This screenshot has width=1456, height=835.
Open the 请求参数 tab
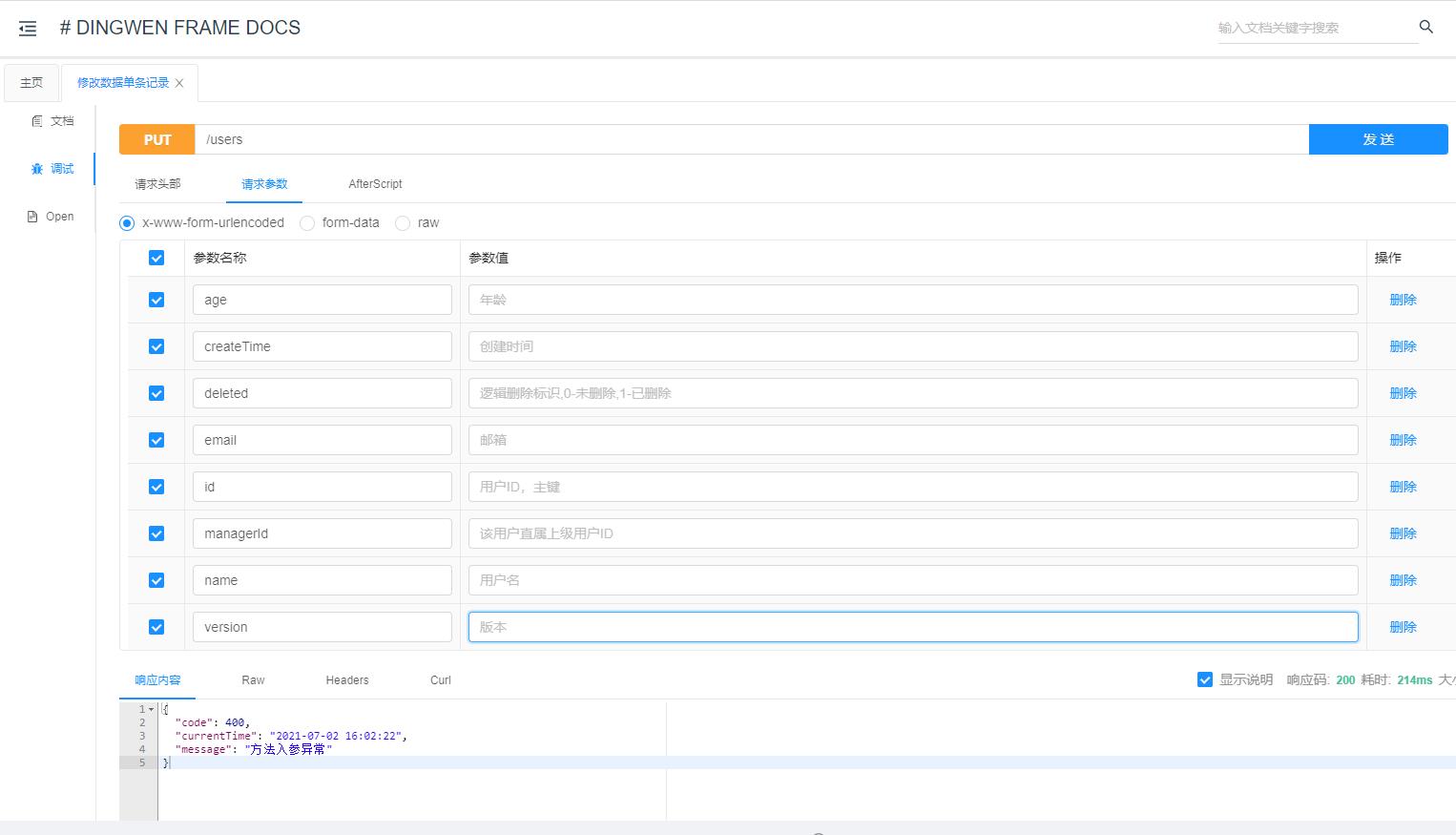click(264, 184)
